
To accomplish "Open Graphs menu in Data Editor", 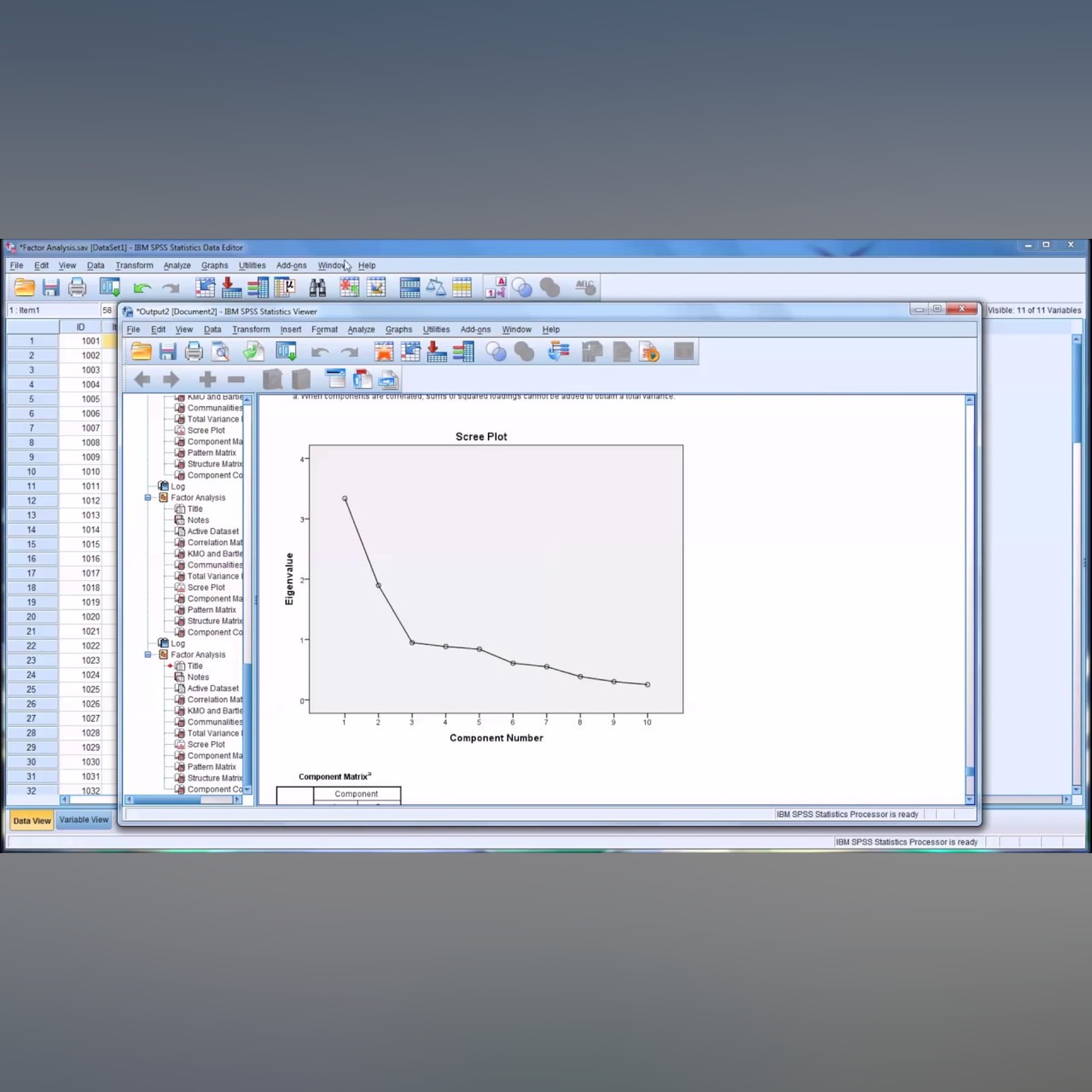I will click(215, 266).
